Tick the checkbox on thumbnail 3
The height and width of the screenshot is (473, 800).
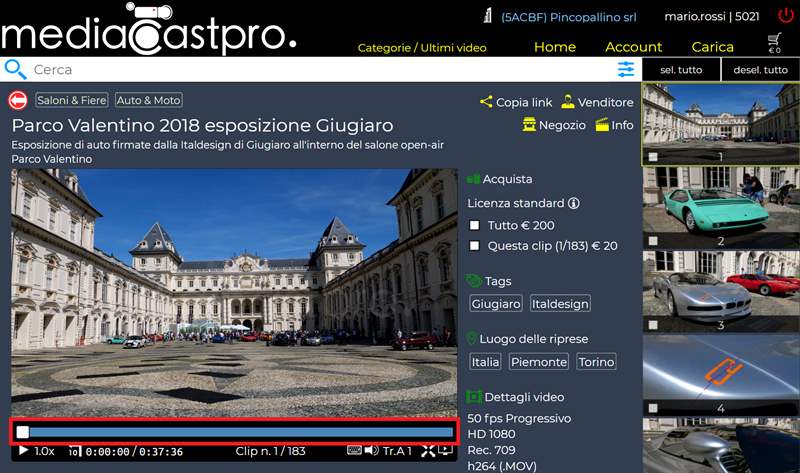point(653,325)
